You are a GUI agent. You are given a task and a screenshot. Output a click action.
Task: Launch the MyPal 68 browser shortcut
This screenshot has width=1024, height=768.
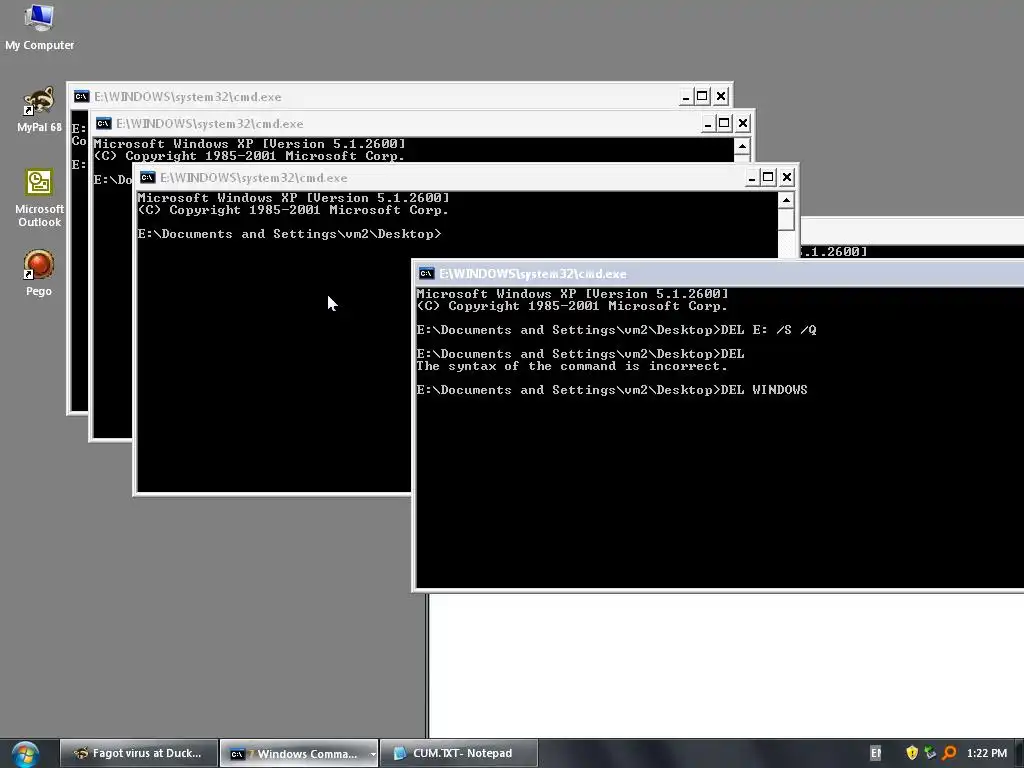39,110
